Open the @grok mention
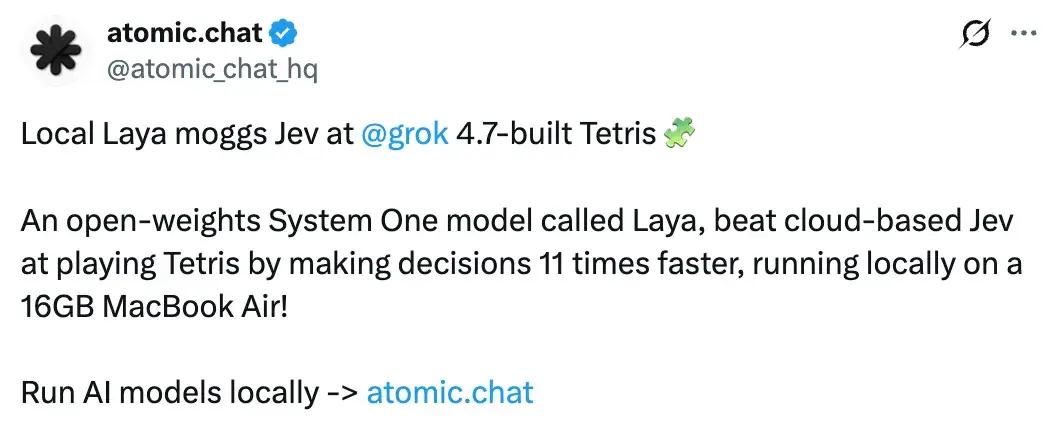1058x424 pixels. point(405,135)
